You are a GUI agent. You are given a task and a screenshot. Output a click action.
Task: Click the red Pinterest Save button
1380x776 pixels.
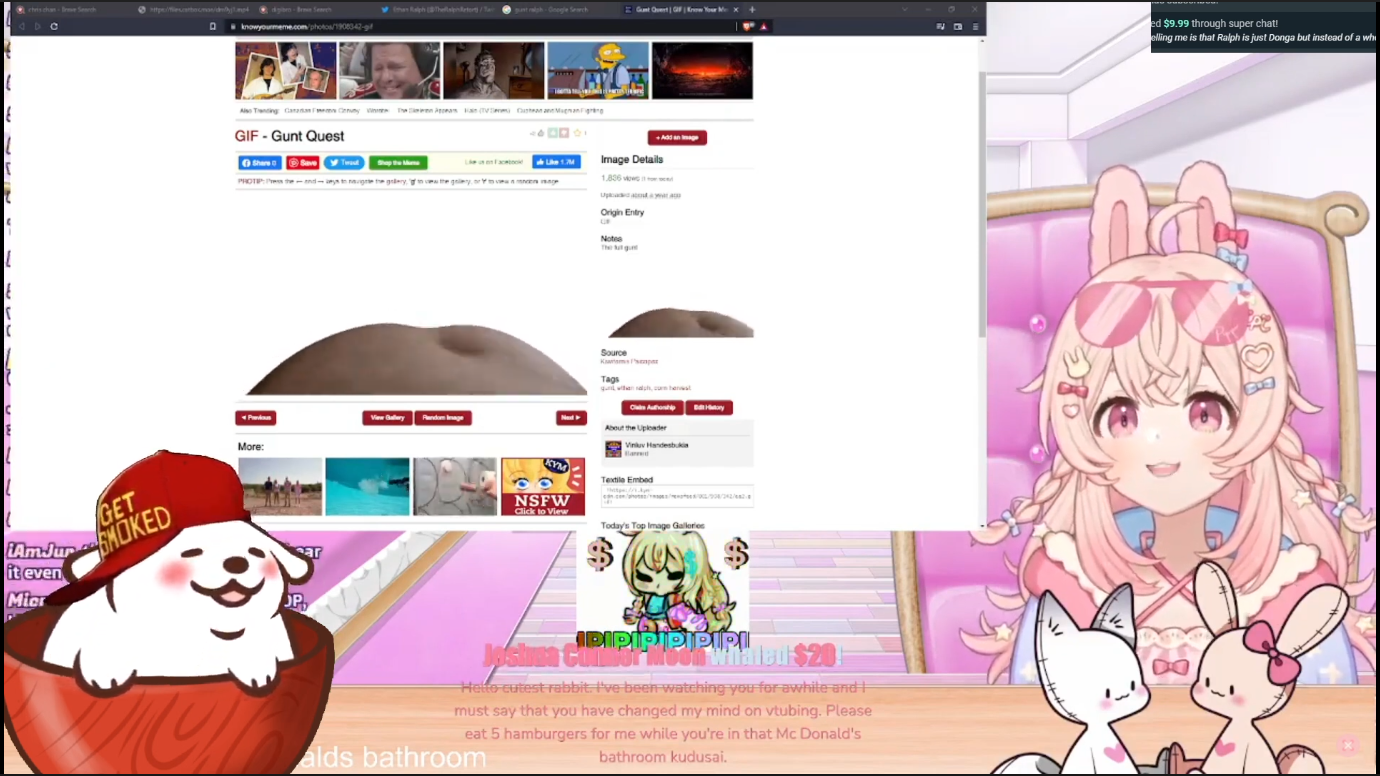click(x=302, y=163)
